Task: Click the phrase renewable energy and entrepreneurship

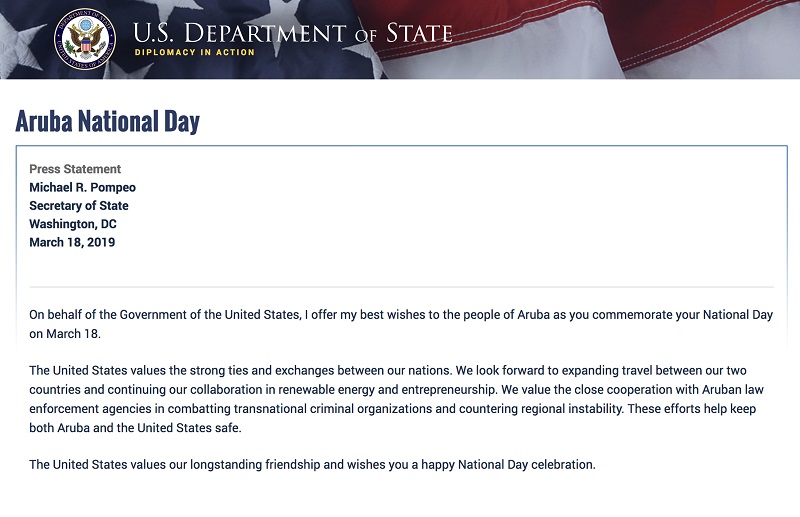Action: point(387,390)
